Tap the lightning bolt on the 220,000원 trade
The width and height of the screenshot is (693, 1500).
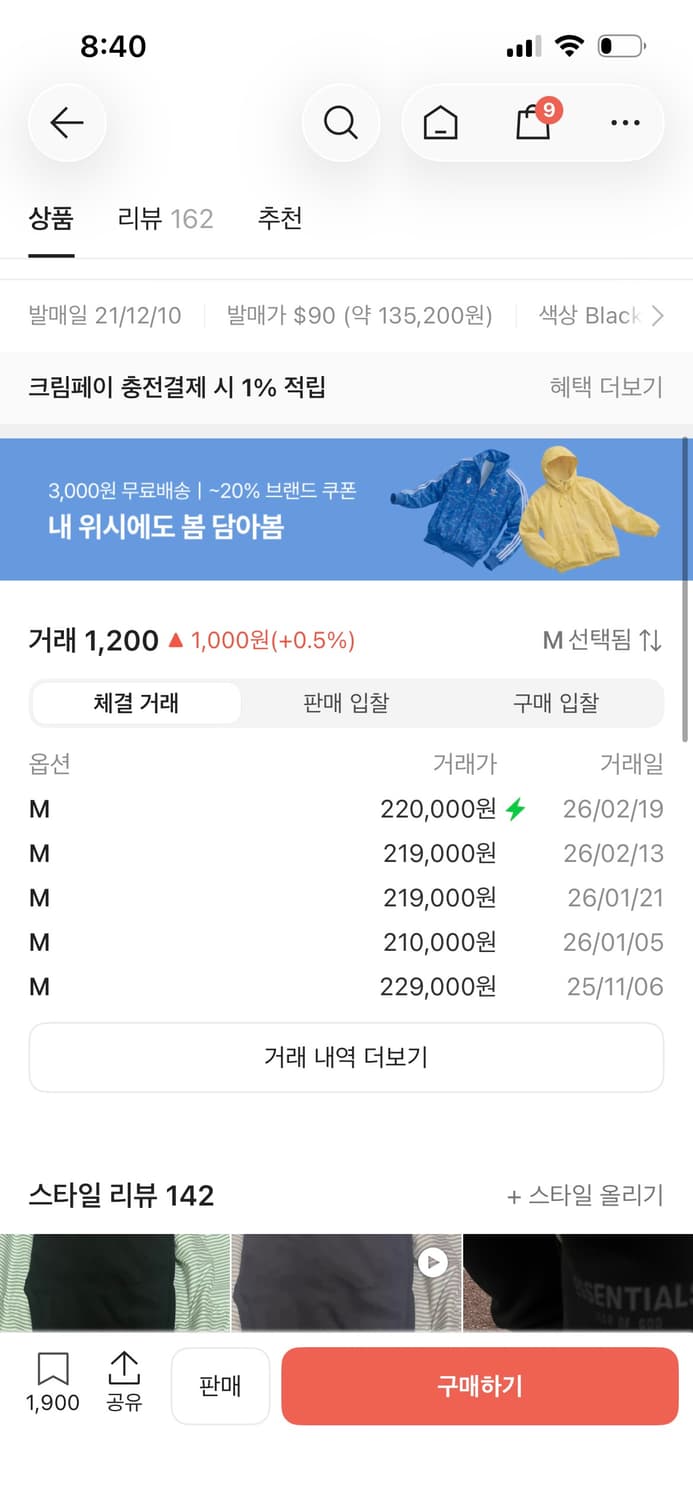tap(517, 809)
